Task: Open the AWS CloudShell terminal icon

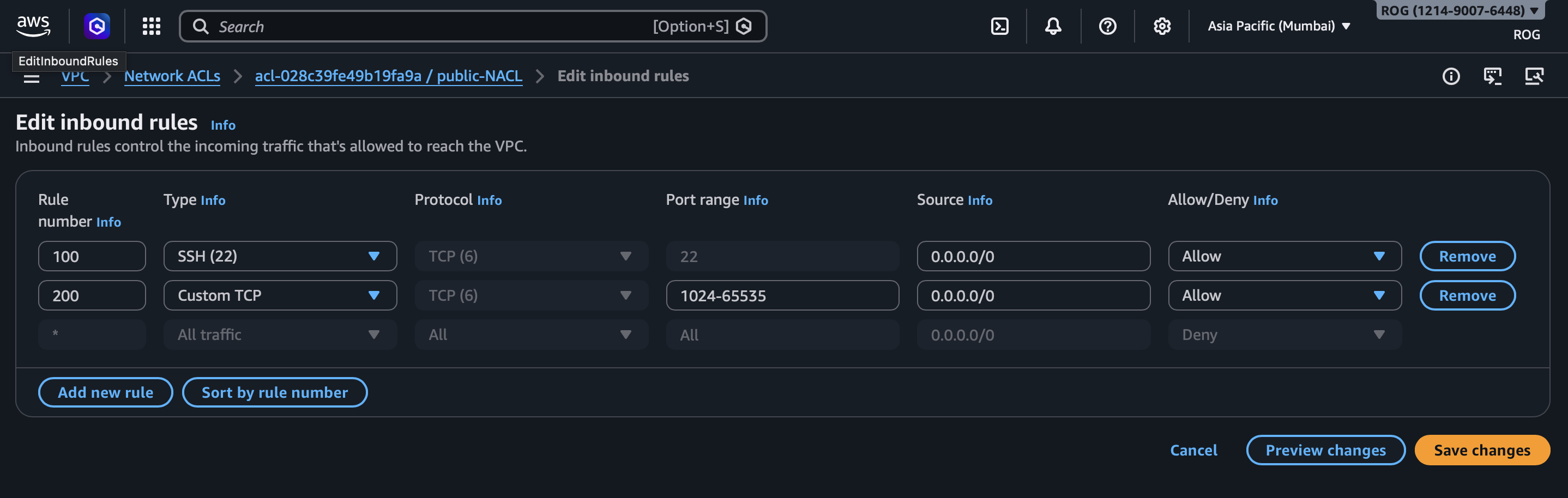Action: pos(999,26)
